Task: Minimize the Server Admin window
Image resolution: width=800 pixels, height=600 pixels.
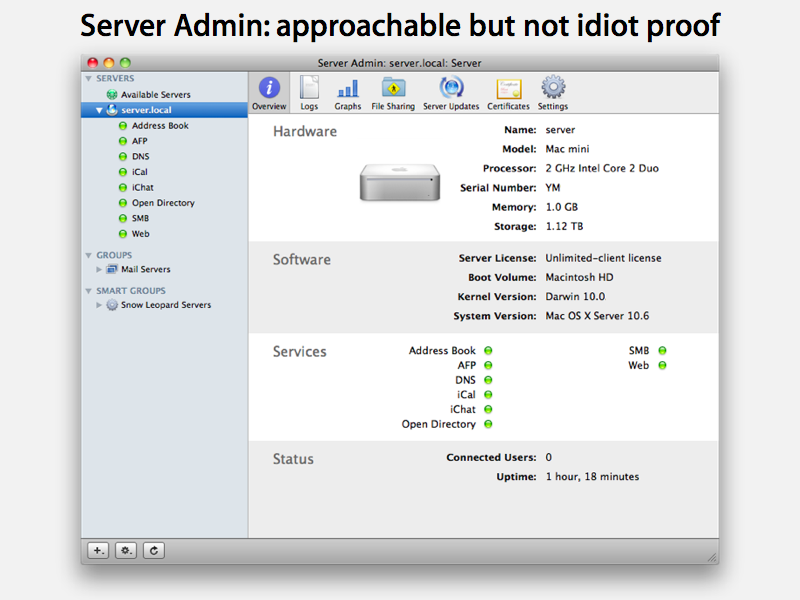Action: [109, 63]
